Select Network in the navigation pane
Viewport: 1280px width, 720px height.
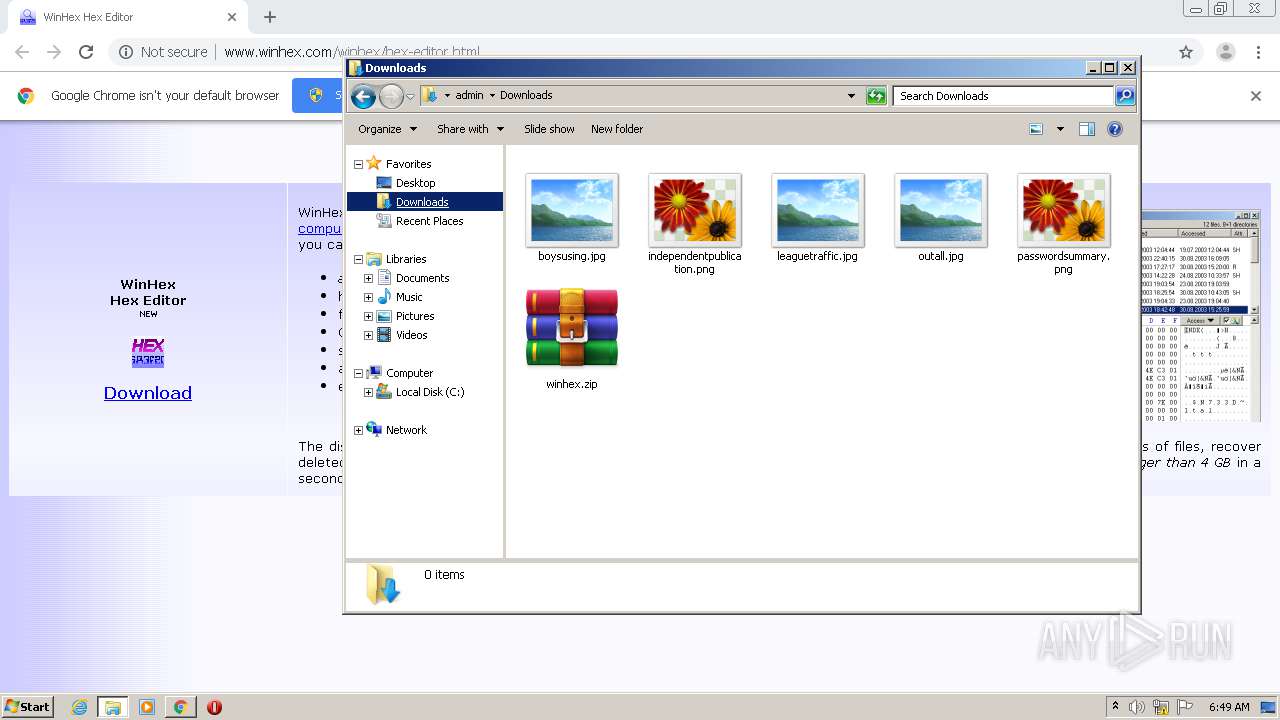coord(406,430)
